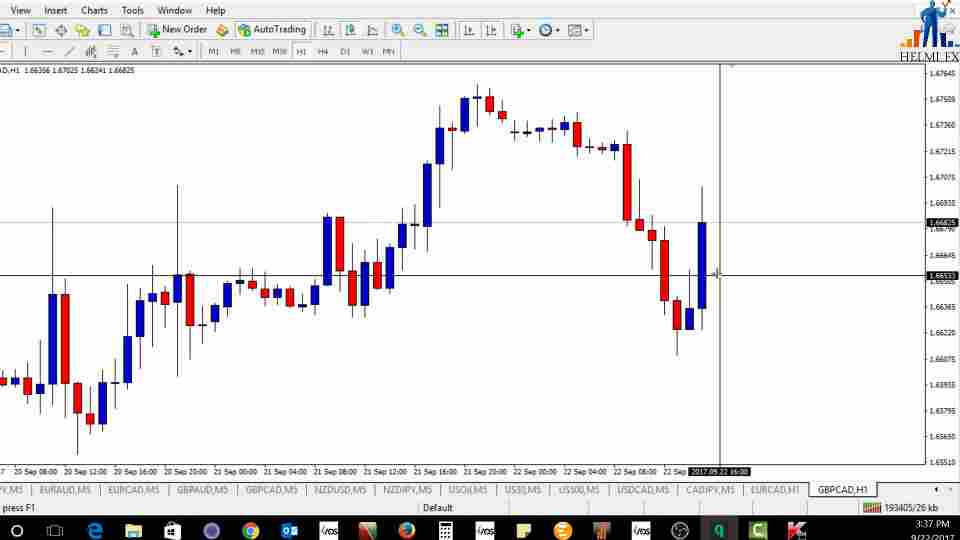This screenshot has height=540, width=960.
Task: Open File Explorer from the taskbar
Action: [133, 530]
